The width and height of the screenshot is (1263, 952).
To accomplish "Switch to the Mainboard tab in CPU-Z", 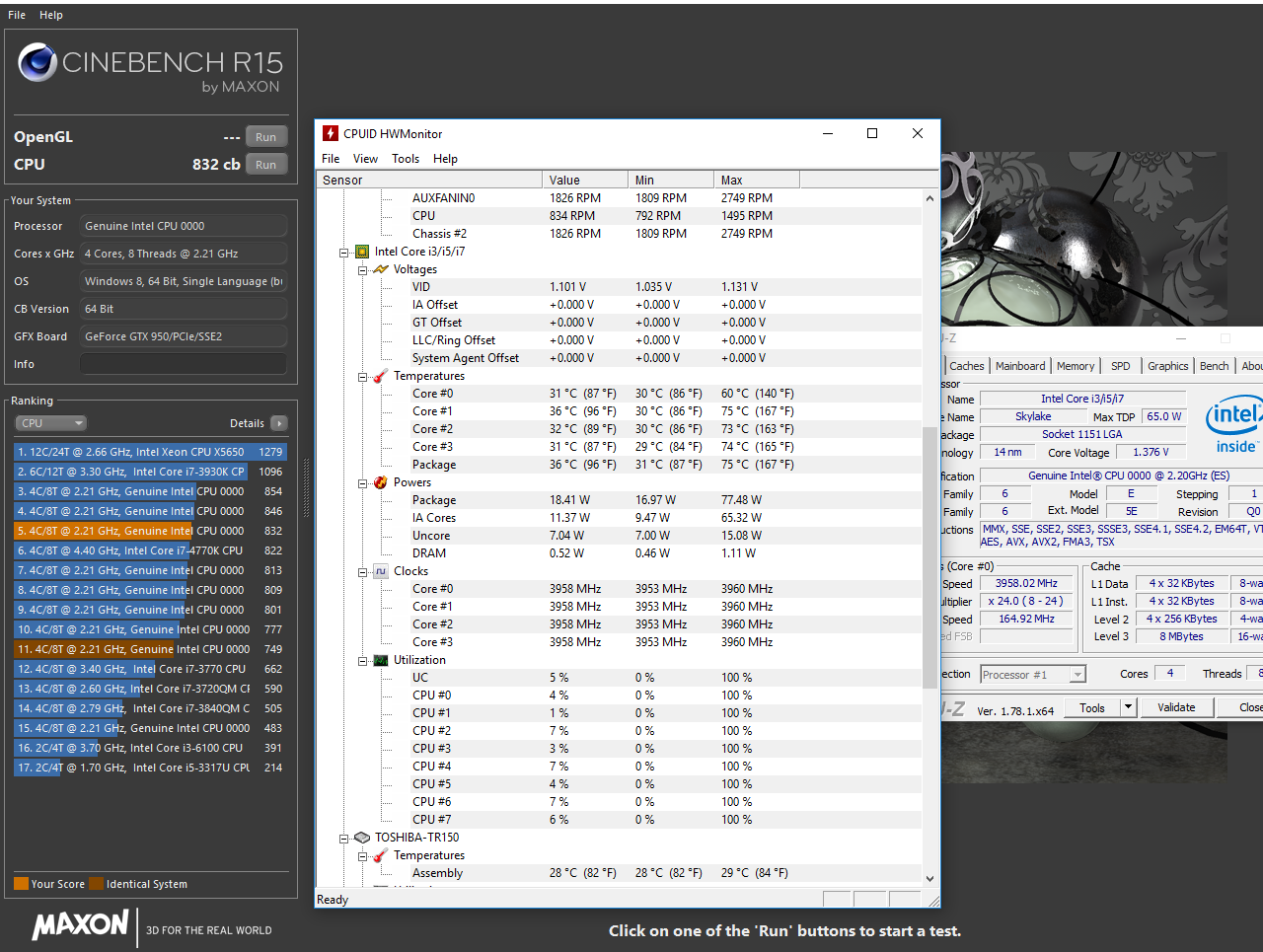I will 1020,366.
